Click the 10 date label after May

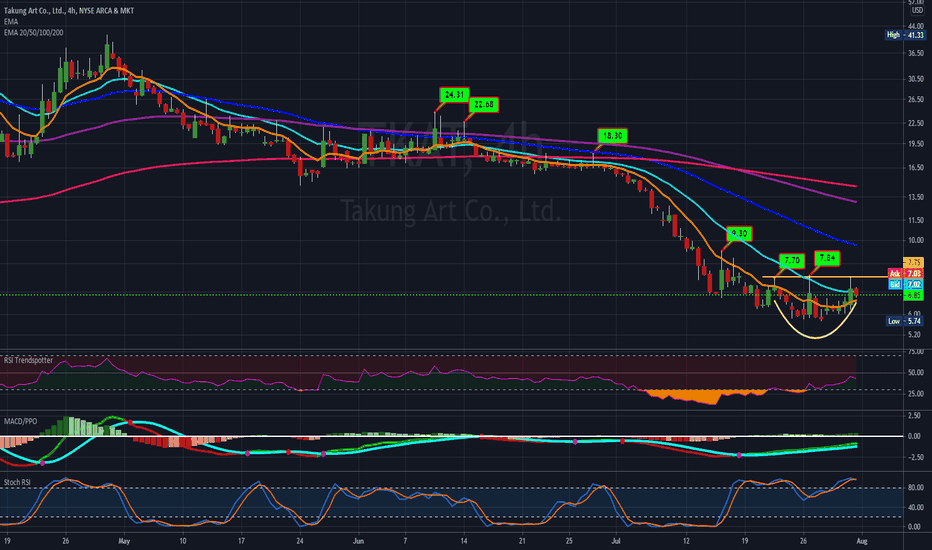[x=182, y=541]
